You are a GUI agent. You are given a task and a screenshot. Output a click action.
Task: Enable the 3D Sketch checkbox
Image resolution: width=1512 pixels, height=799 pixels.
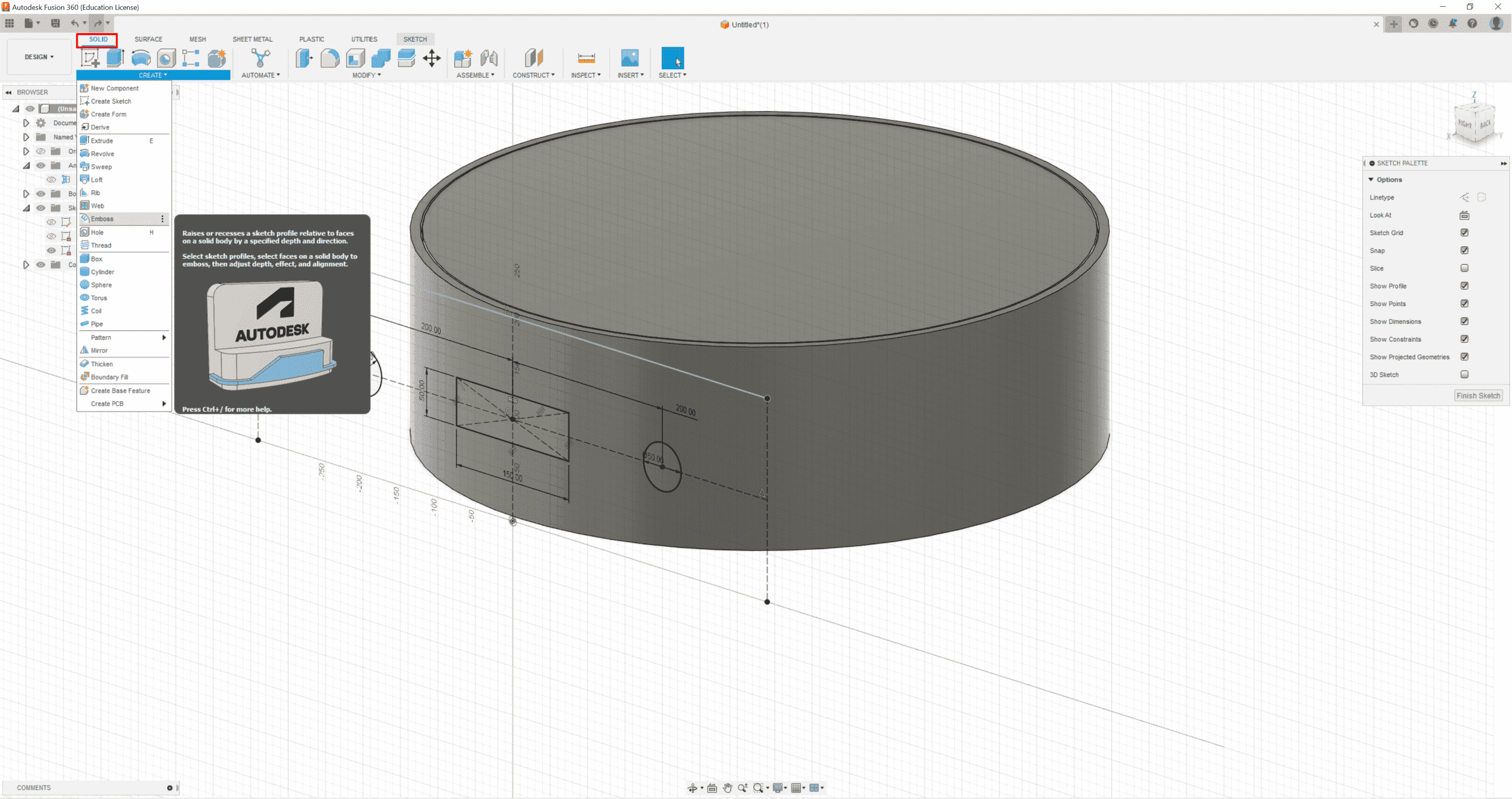(1464, 374)
